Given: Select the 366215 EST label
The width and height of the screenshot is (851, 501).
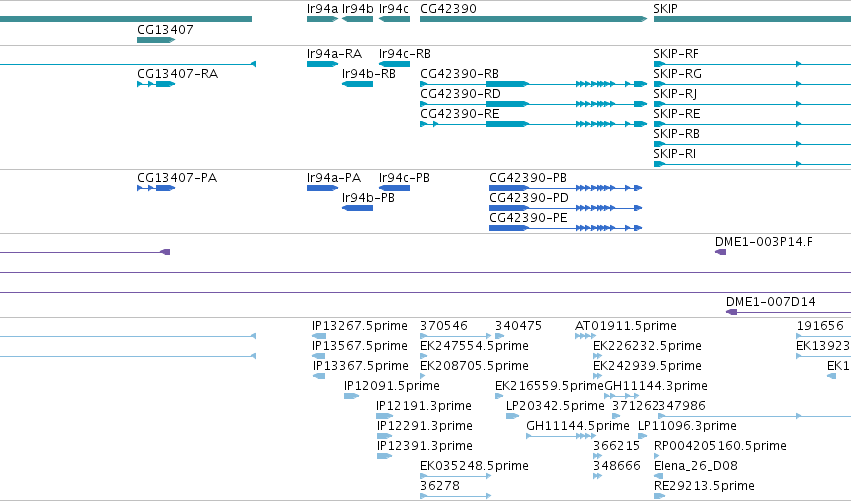Looking at the screenshot, I should point(617,447).
